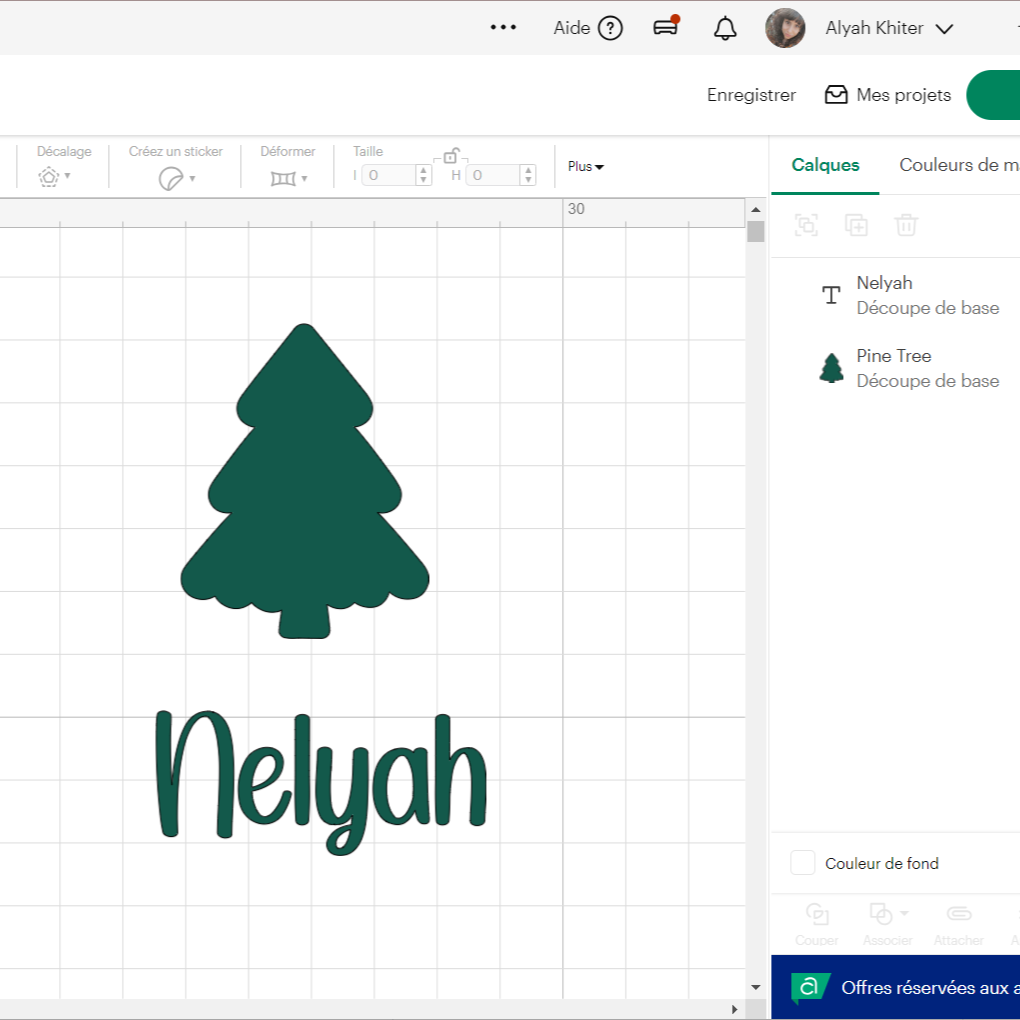Image resolution: width=1020 pixels, height=1020 pixels.
Task: Click the Aide help question mark icon
Action: click(610, 28)
